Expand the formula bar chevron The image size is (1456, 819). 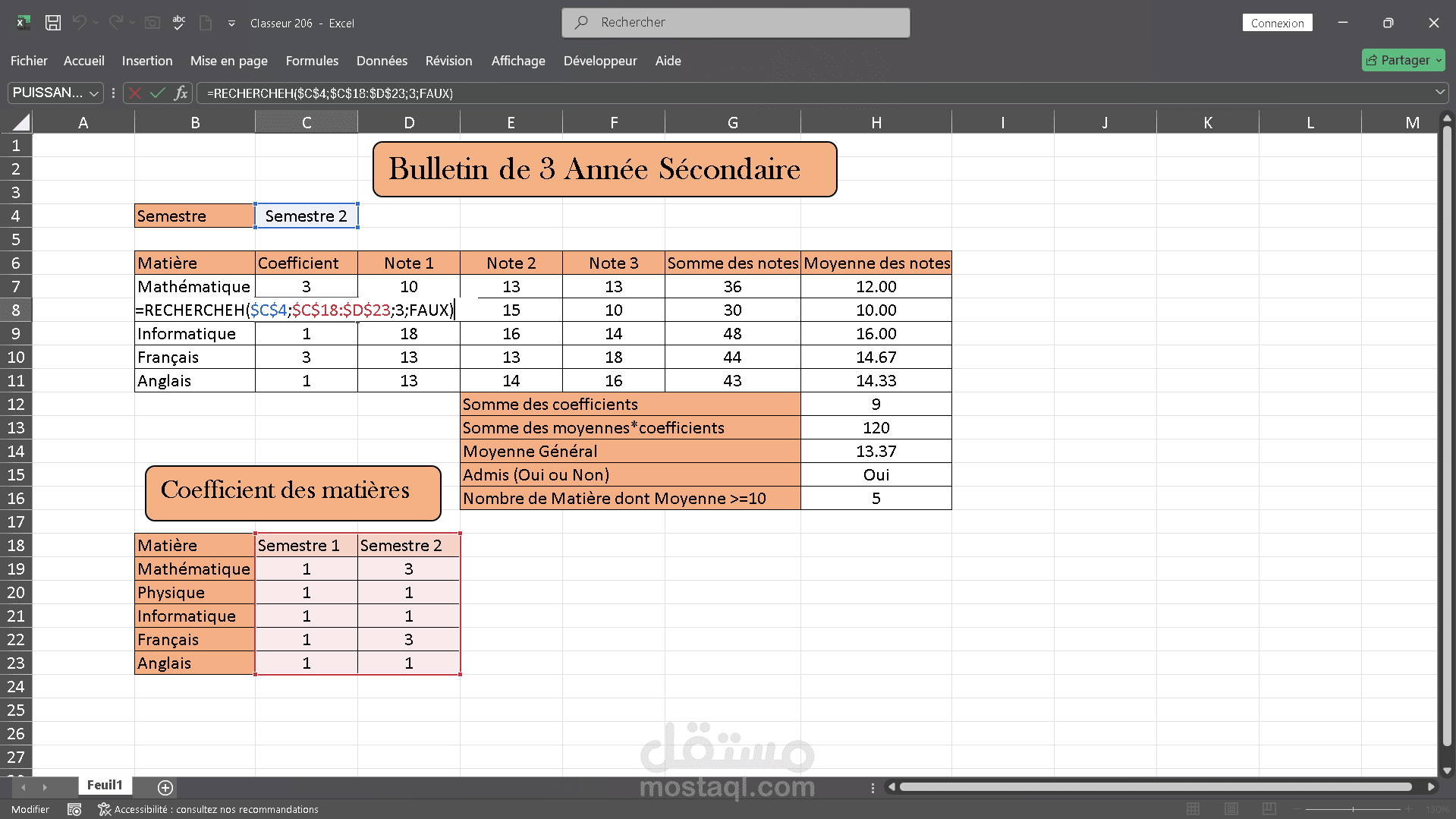coord(1440,93)
